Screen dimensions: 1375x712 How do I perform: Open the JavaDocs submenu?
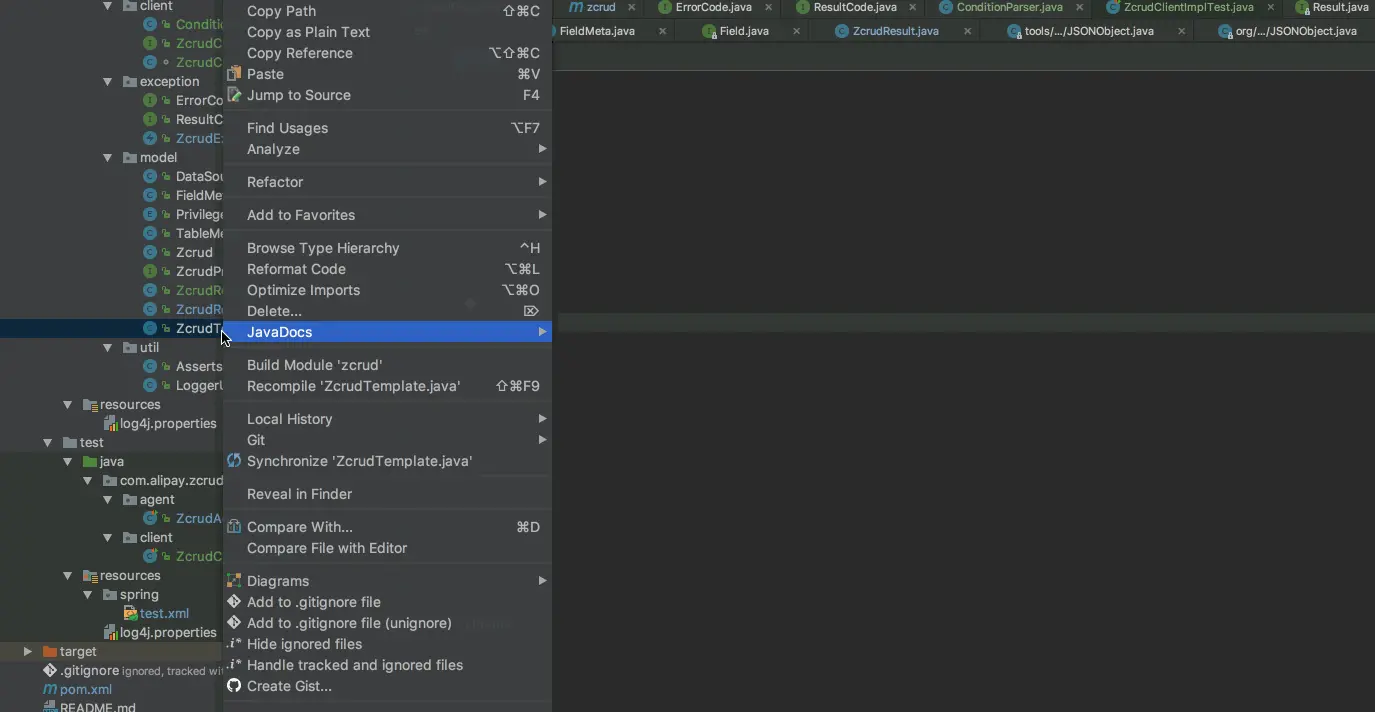387,332
